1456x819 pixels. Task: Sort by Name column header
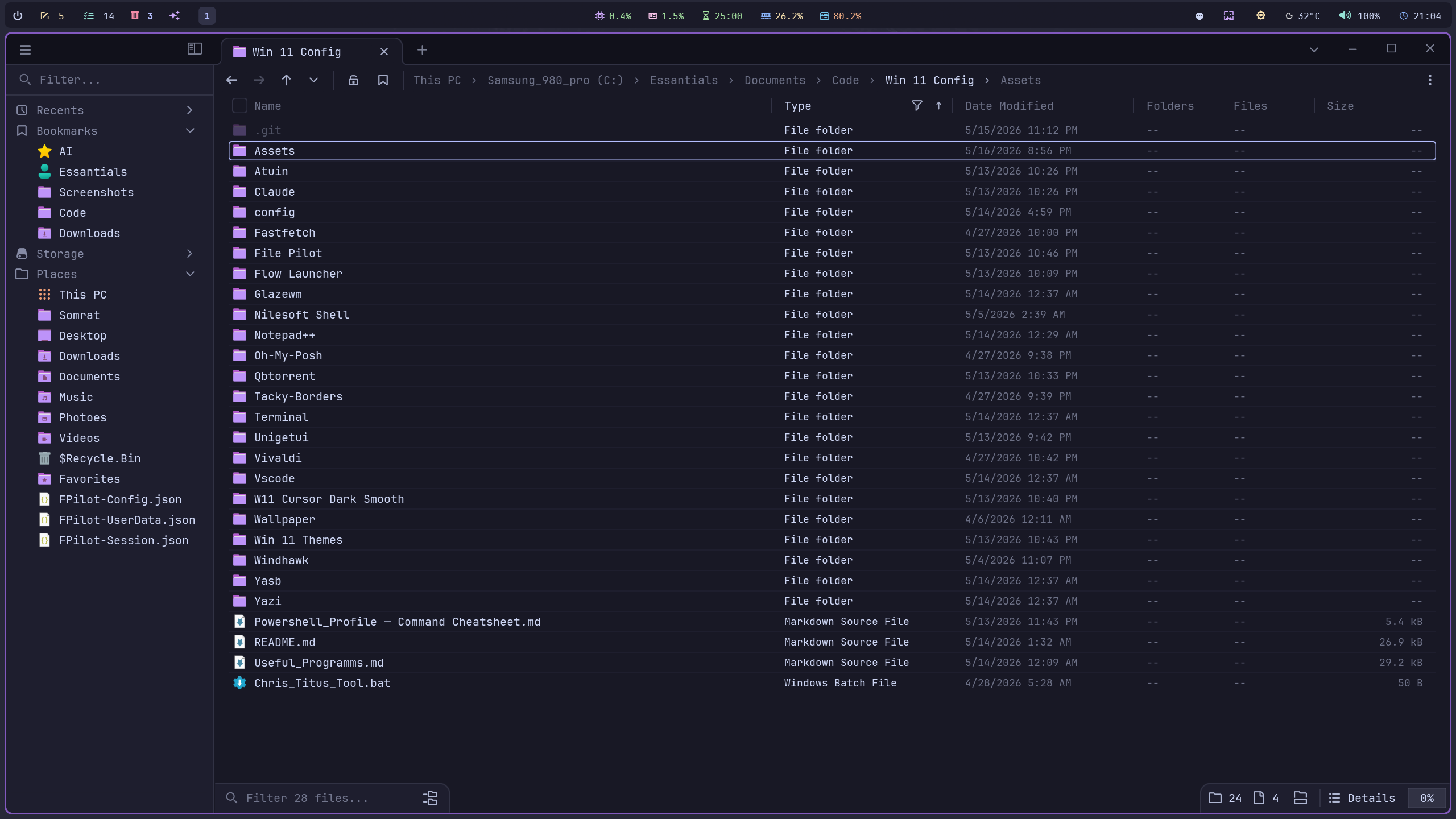(x=267, y=106)
